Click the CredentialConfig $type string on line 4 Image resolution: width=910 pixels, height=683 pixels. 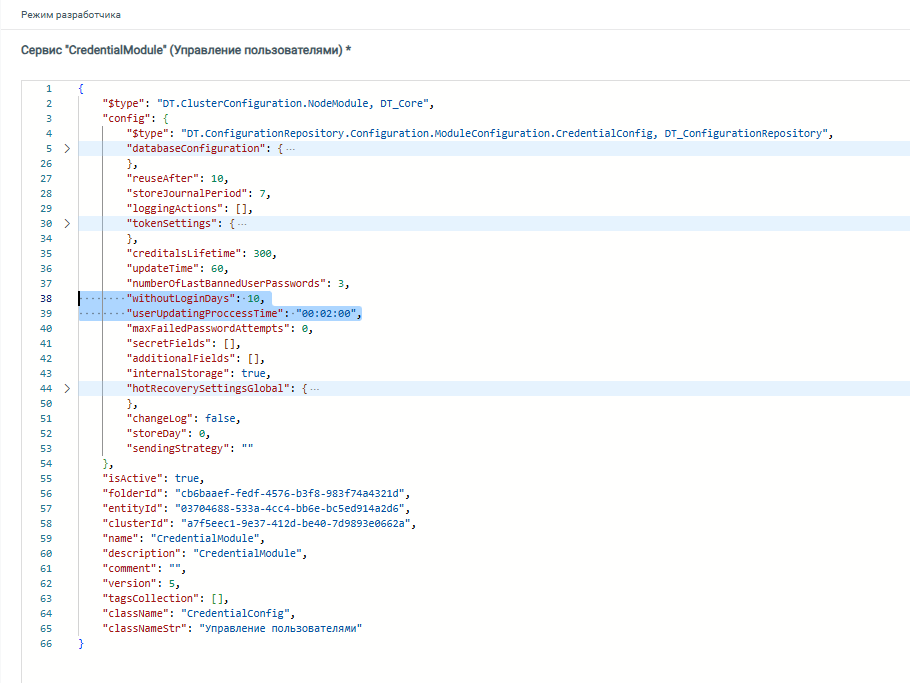click(504, 133)
